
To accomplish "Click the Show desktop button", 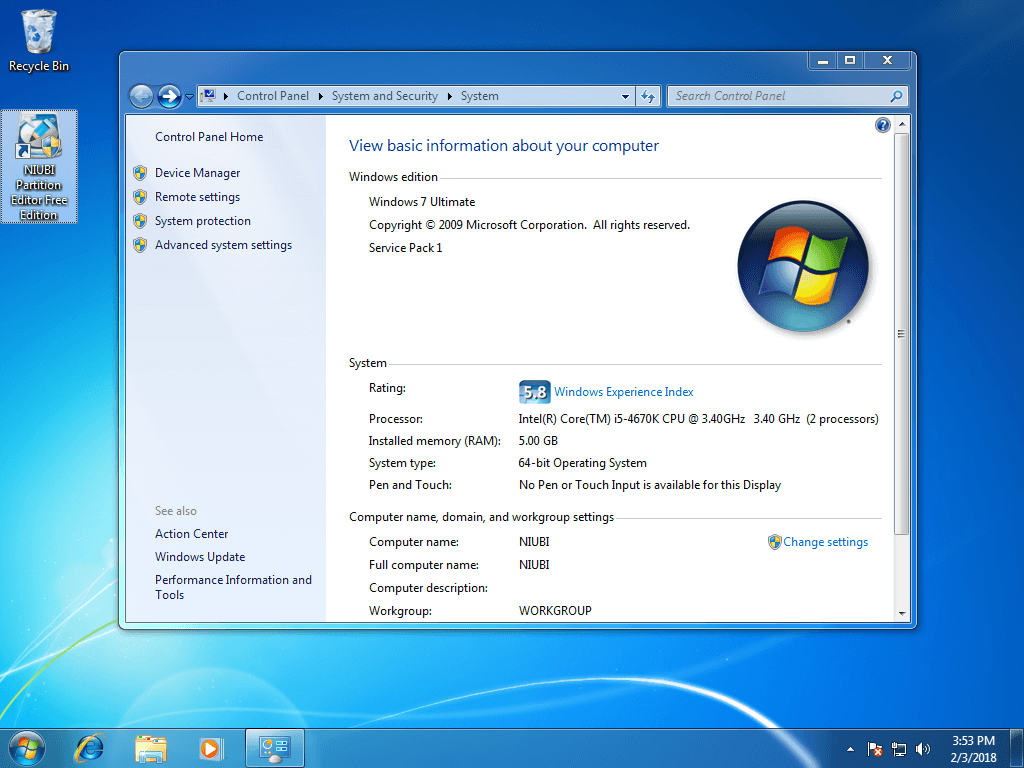I will pos(1017,749).
